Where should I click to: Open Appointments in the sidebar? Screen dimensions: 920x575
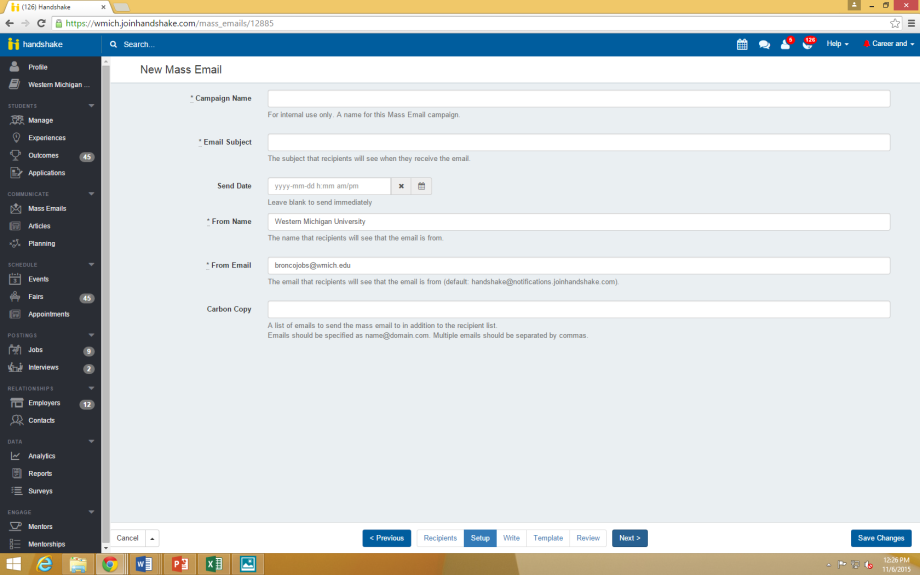(50, 314)
